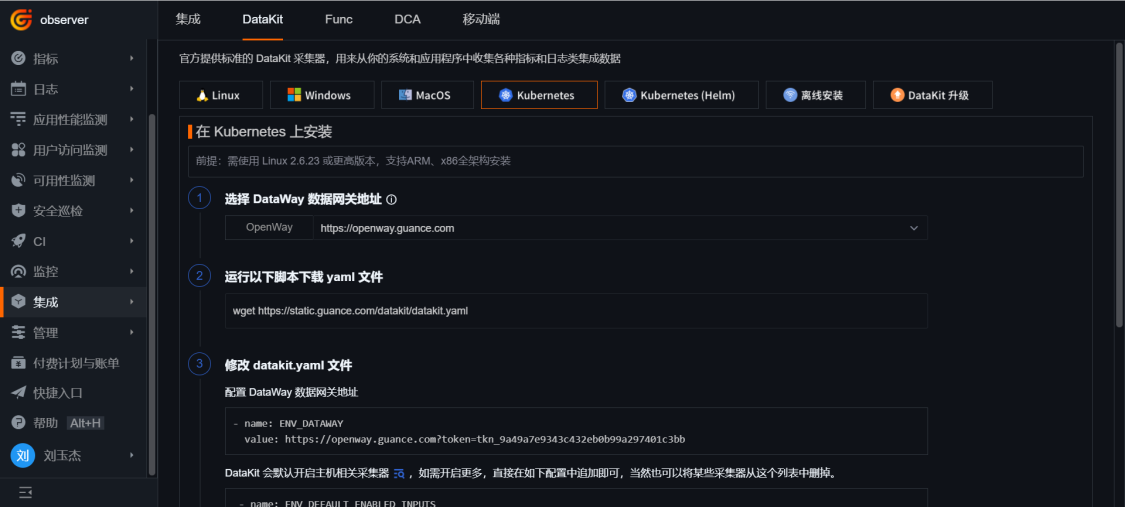Viewport: 1125px width, 507px height.
Task: Click the OpenWay label box
Action: click(269, 228)
